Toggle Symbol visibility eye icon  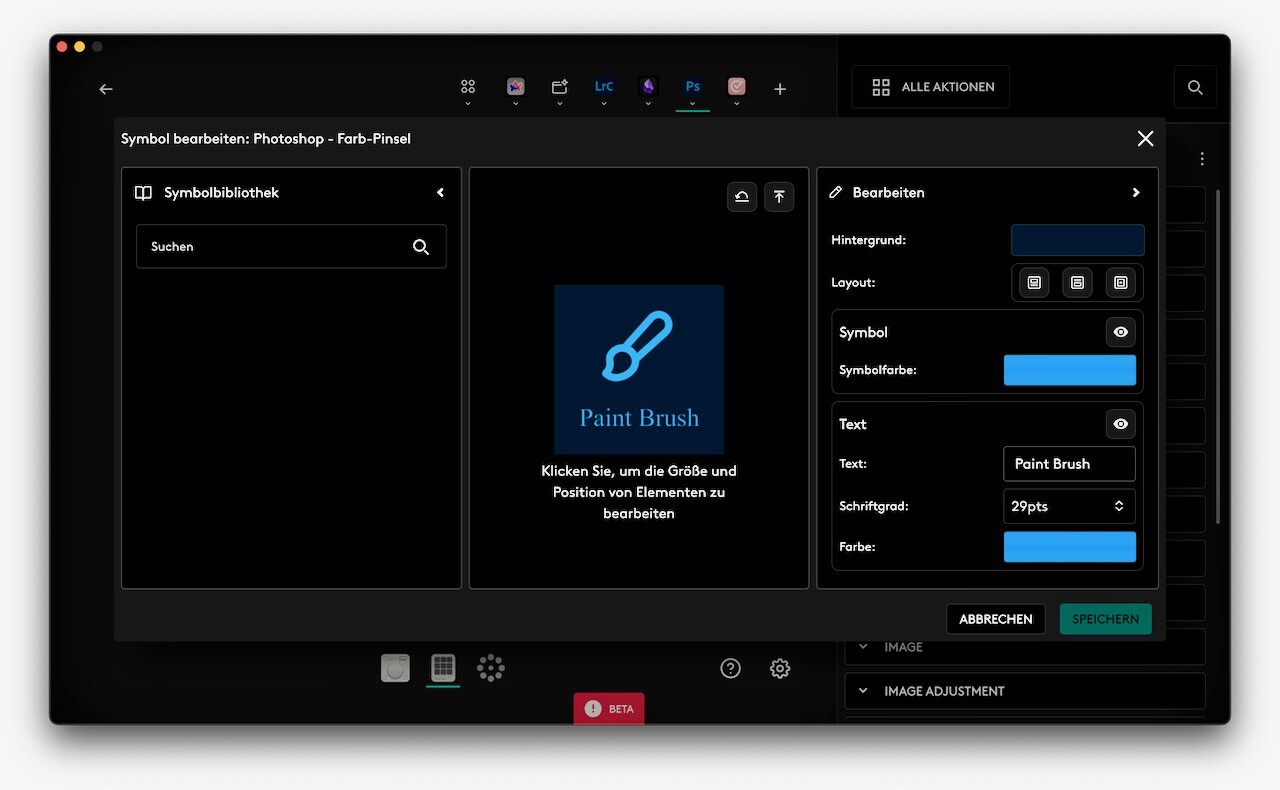(1121, 332)
